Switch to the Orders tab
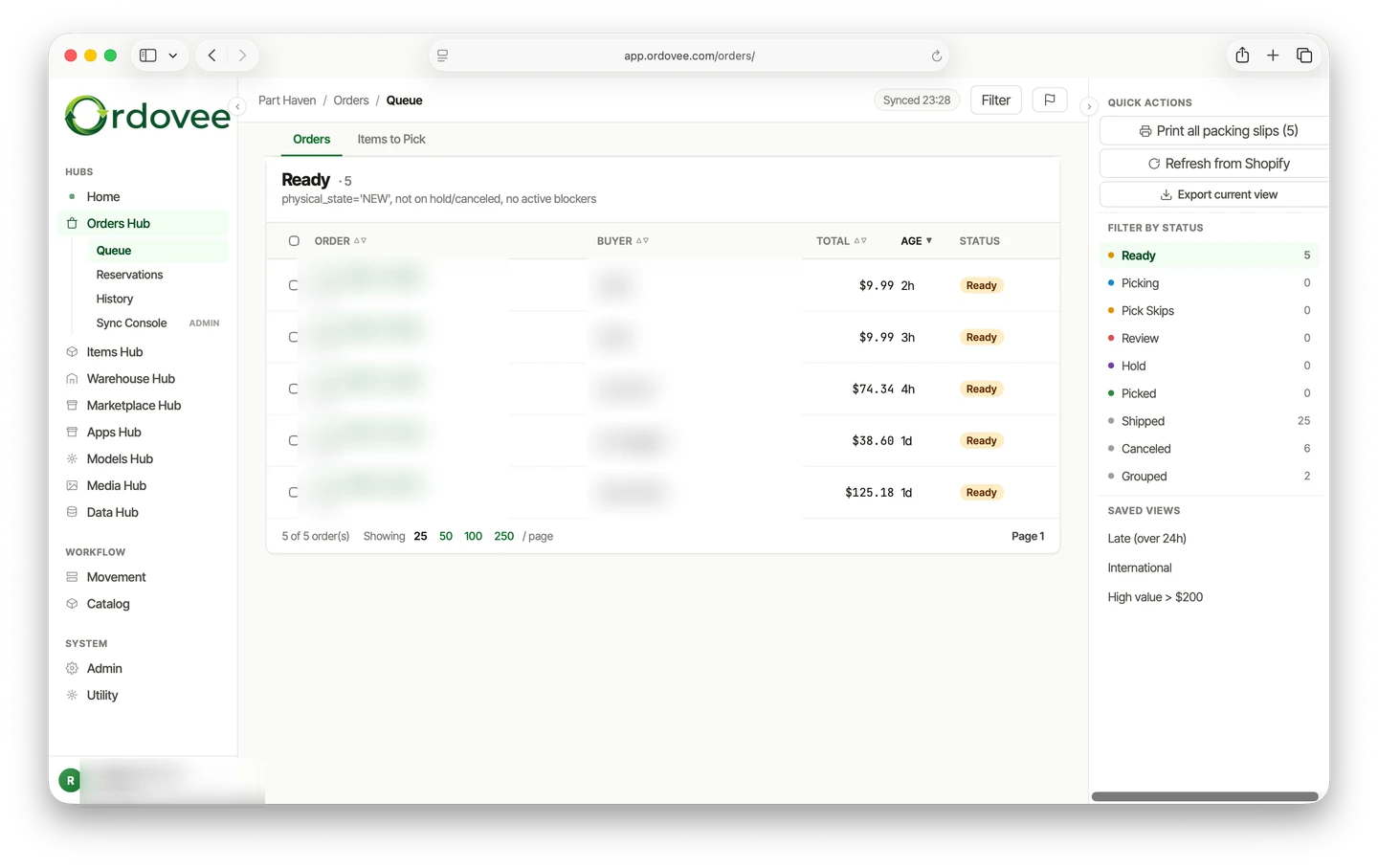 [312, 139]
